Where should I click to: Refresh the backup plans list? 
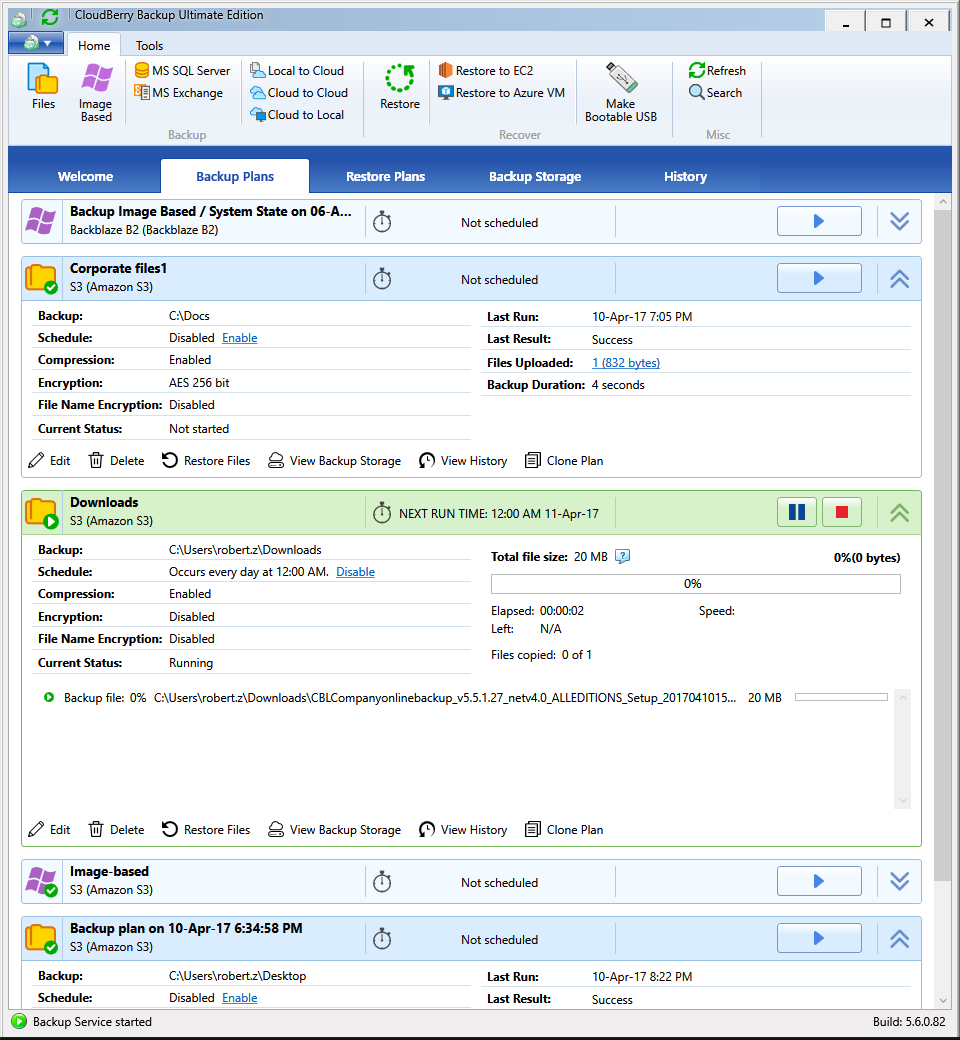tap(717, 70)
